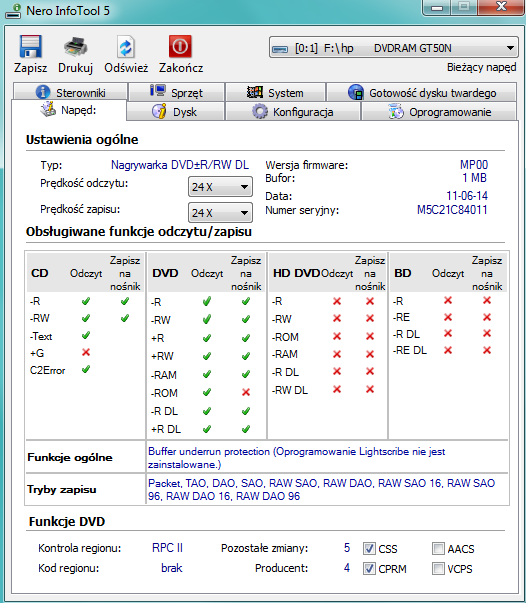Switch to the Sprzęt tab
The width and height of the screenshot is (526, 603).
176,92
